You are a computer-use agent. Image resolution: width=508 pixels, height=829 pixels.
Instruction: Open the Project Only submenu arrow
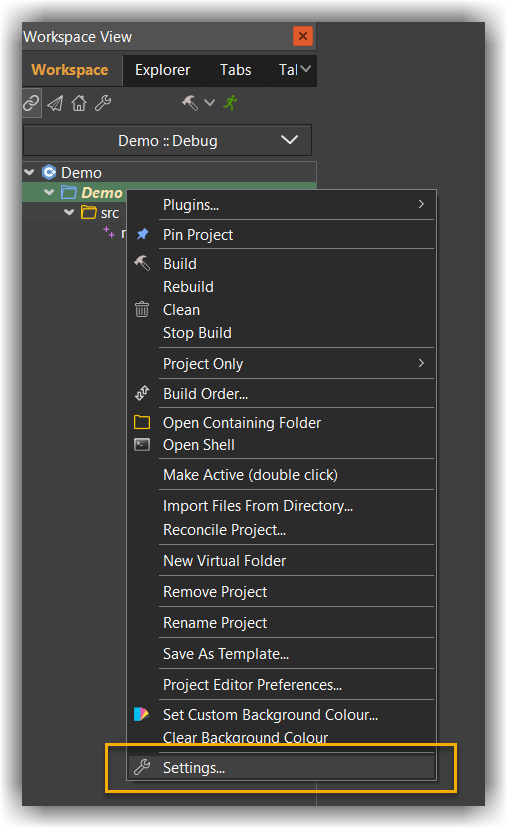pos(421,363)
